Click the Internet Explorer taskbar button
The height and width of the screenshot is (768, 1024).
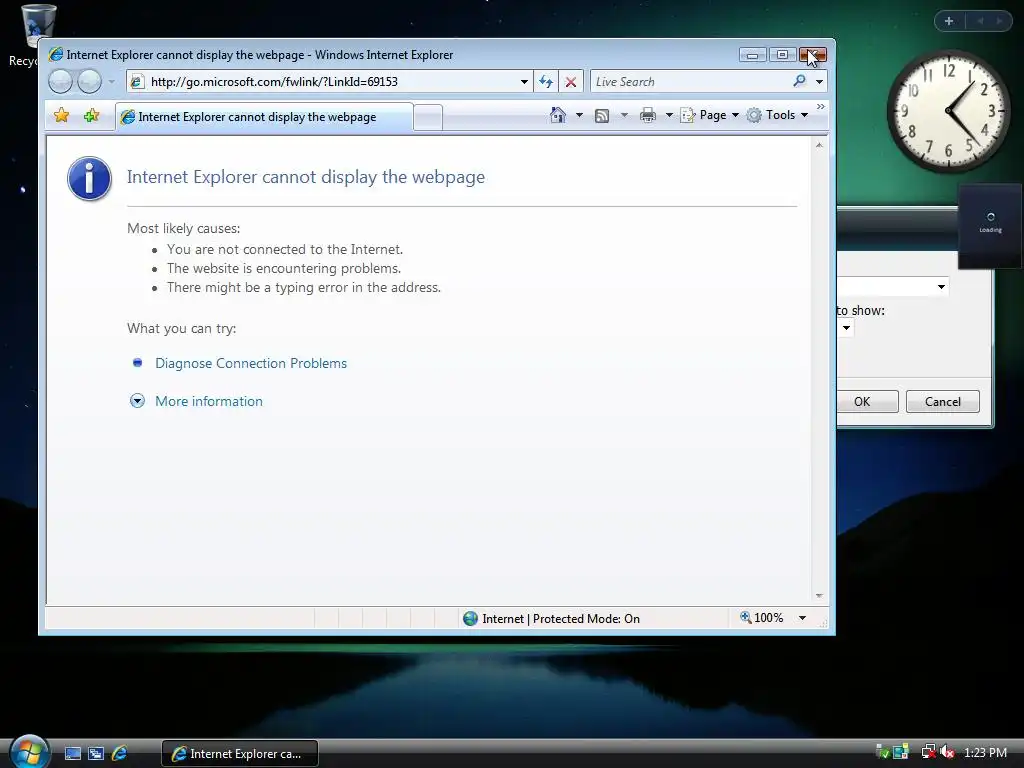(240, 754)
